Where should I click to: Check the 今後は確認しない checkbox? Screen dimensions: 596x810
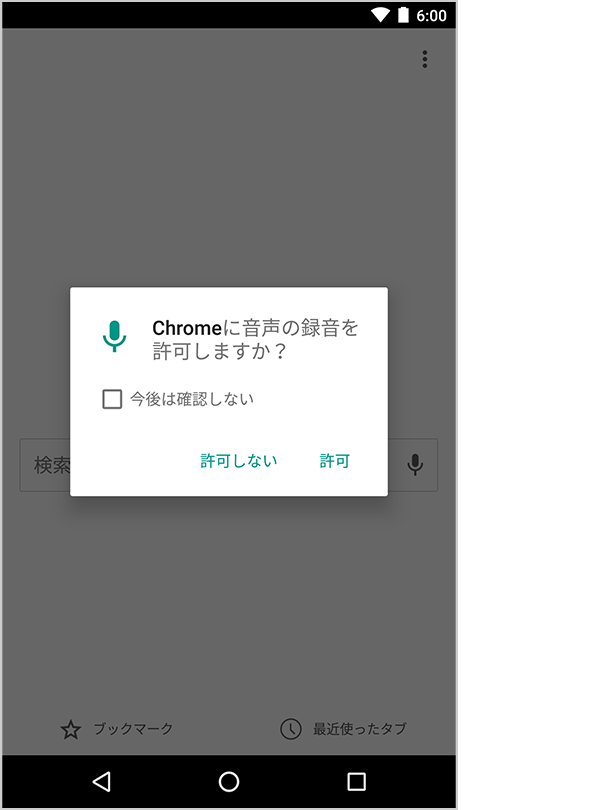[112, 399]
